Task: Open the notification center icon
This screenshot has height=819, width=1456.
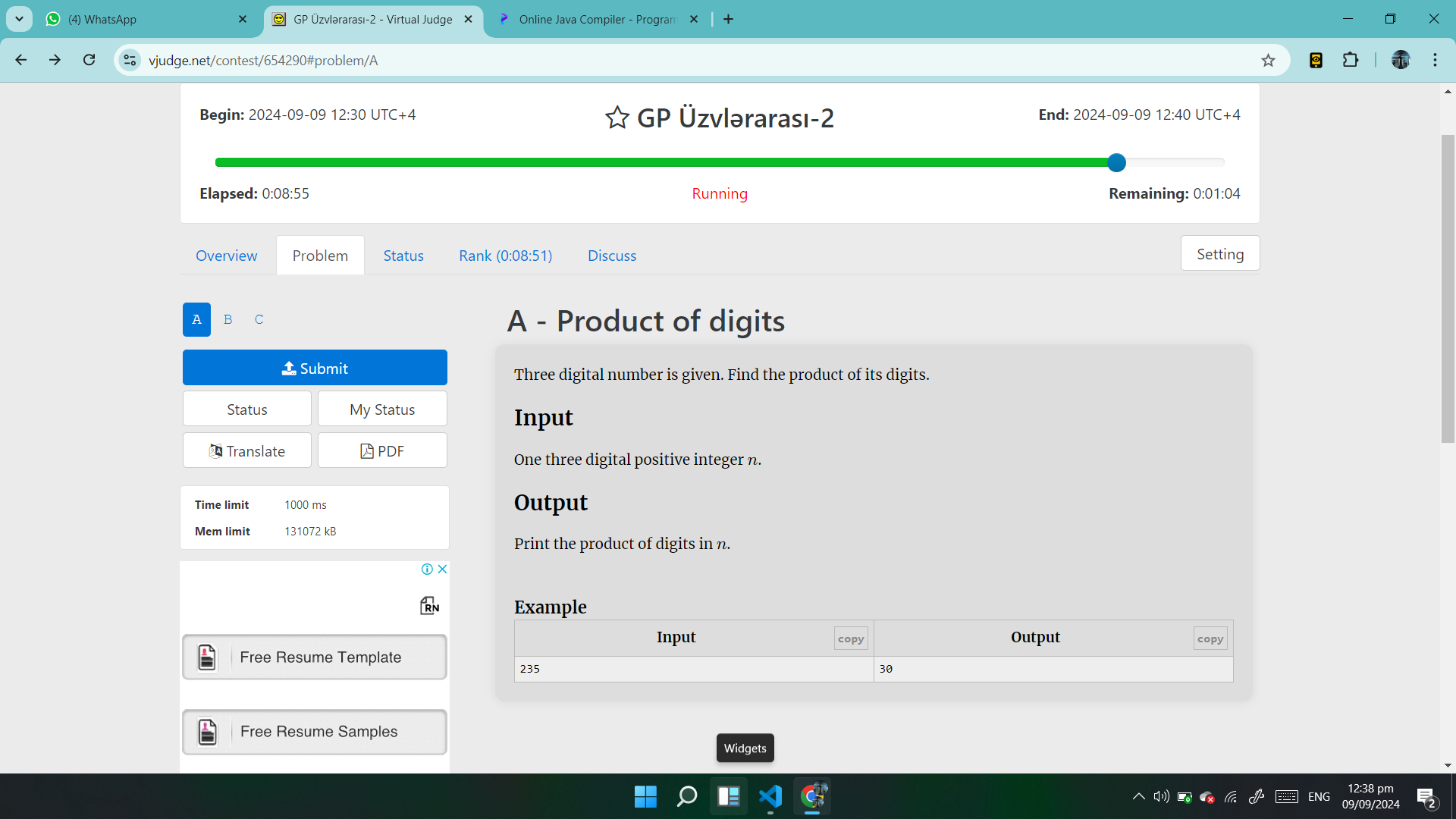Action: pos(1427,797)
